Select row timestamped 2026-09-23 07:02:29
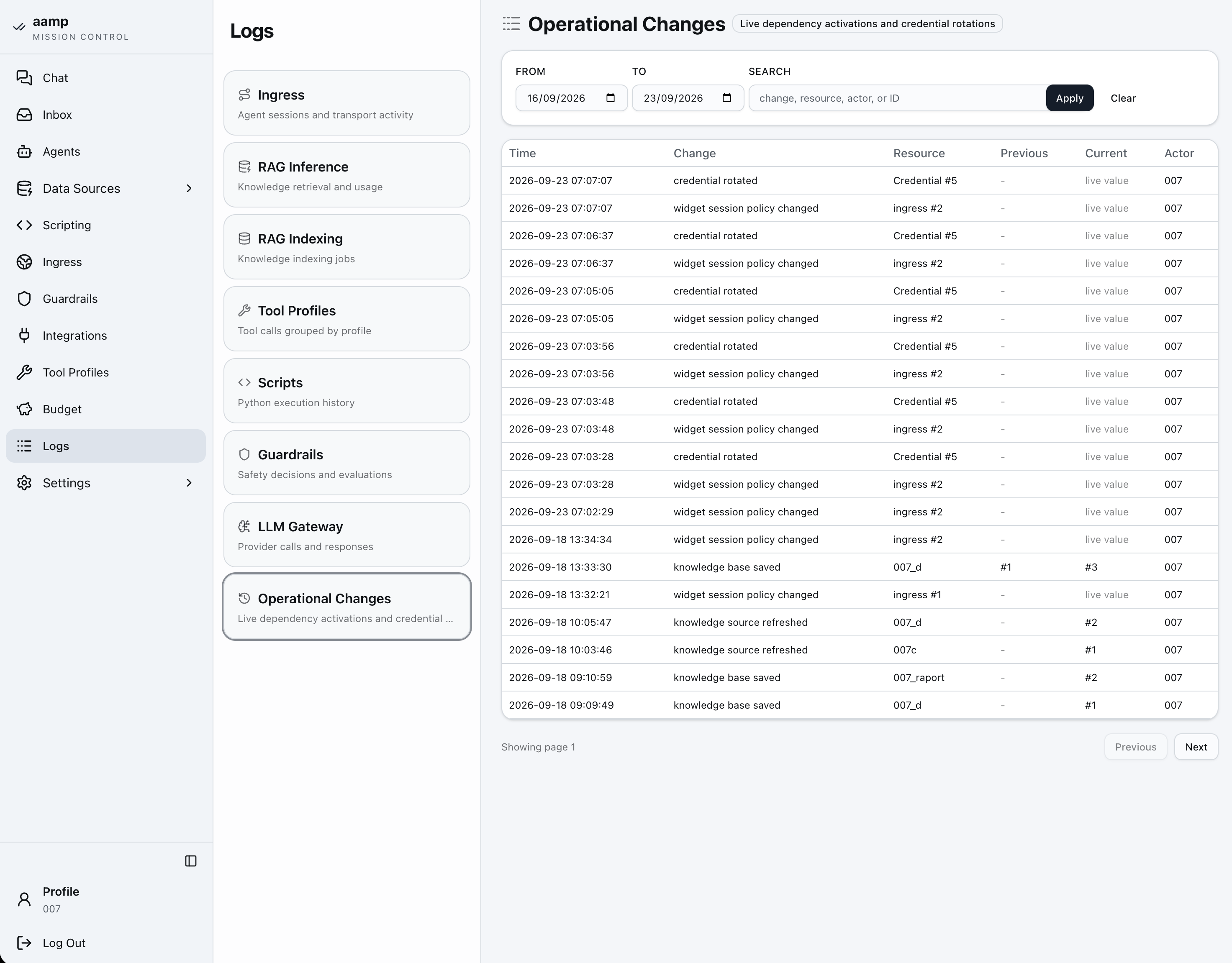Viewport: 1232px width, 963px height. coord(860,512)
